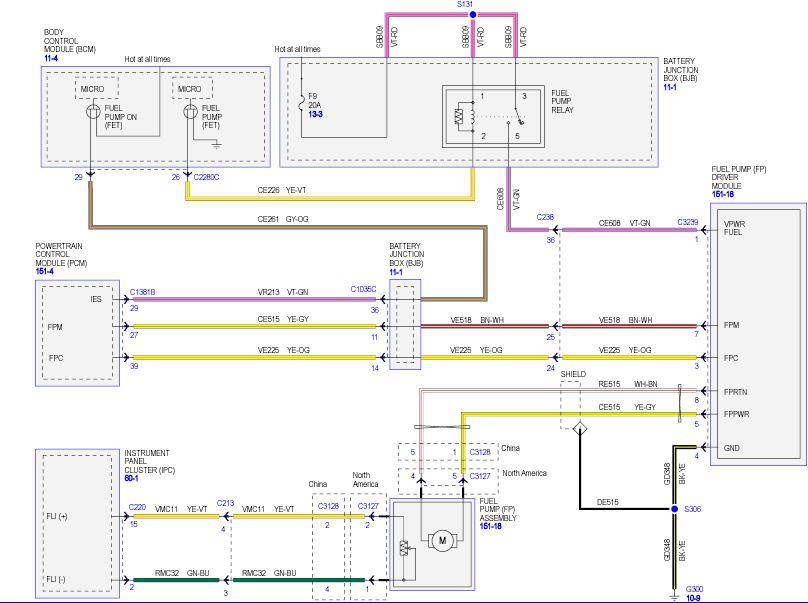Open the 151-18 FP driver module link
Screen dimensions: 808x603
coord(722,194)
